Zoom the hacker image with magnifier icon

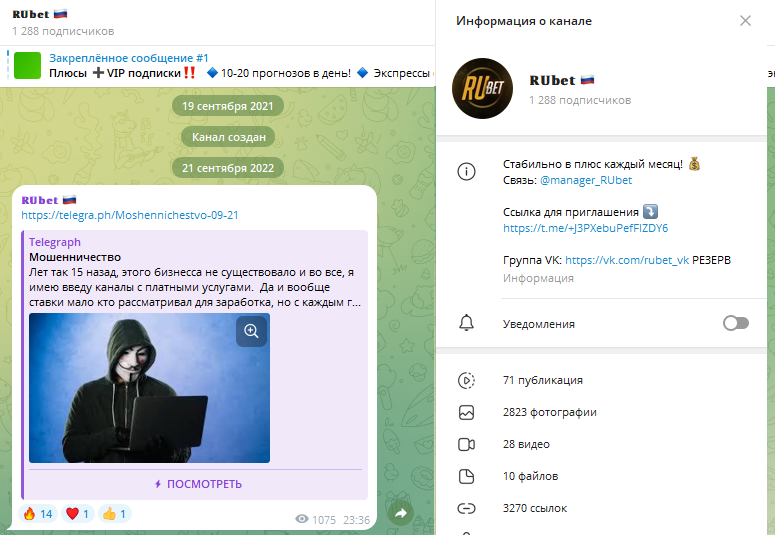251,331
